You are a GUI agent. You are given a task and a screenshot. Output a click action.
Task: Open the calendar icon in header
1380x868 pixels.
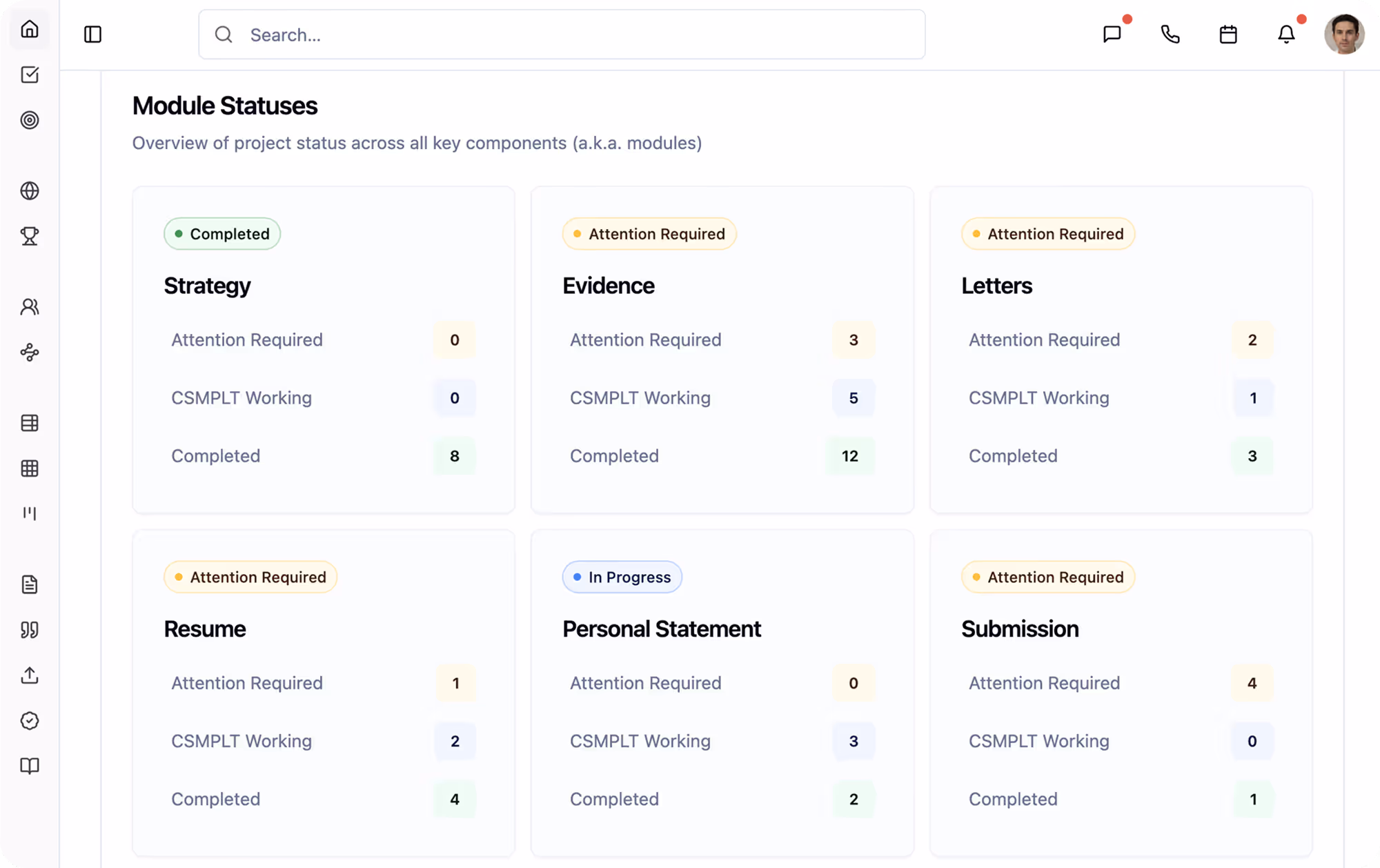click(x=1228, y=34)
